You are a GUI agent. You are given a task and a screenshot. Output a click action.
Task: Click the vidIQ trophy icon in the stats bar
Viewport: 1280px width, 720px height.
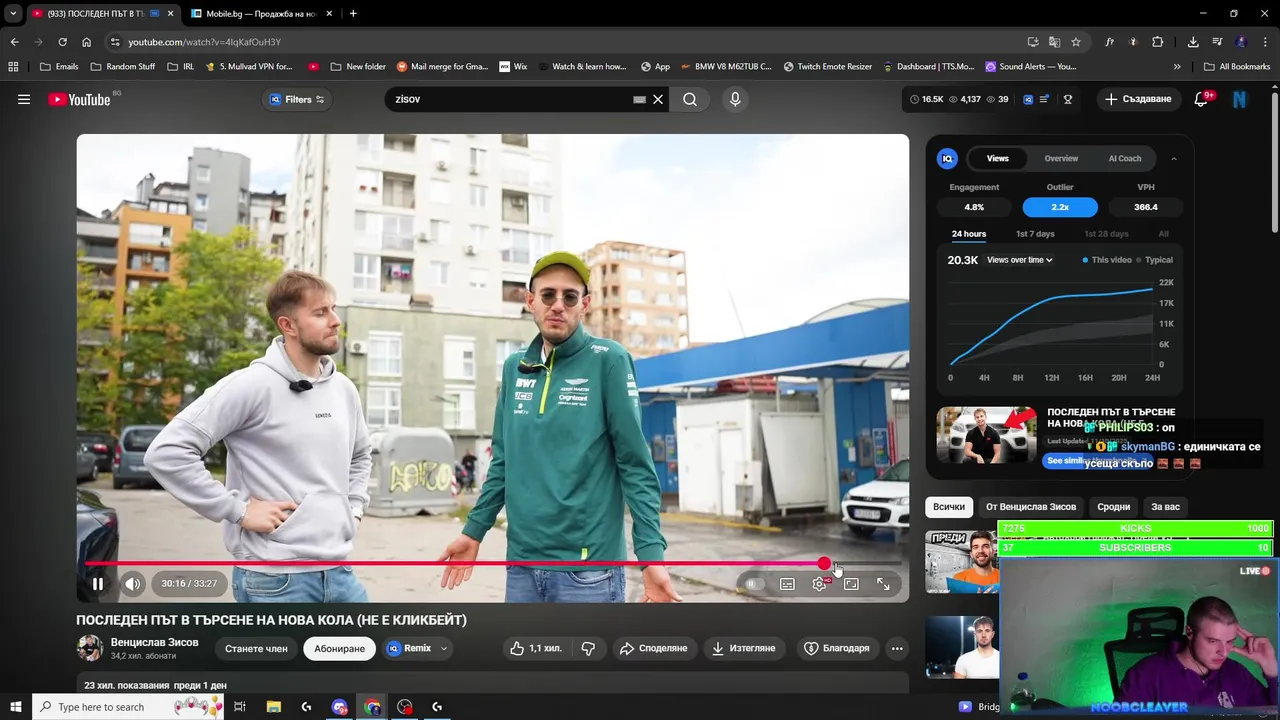[x=1068, y=99]
